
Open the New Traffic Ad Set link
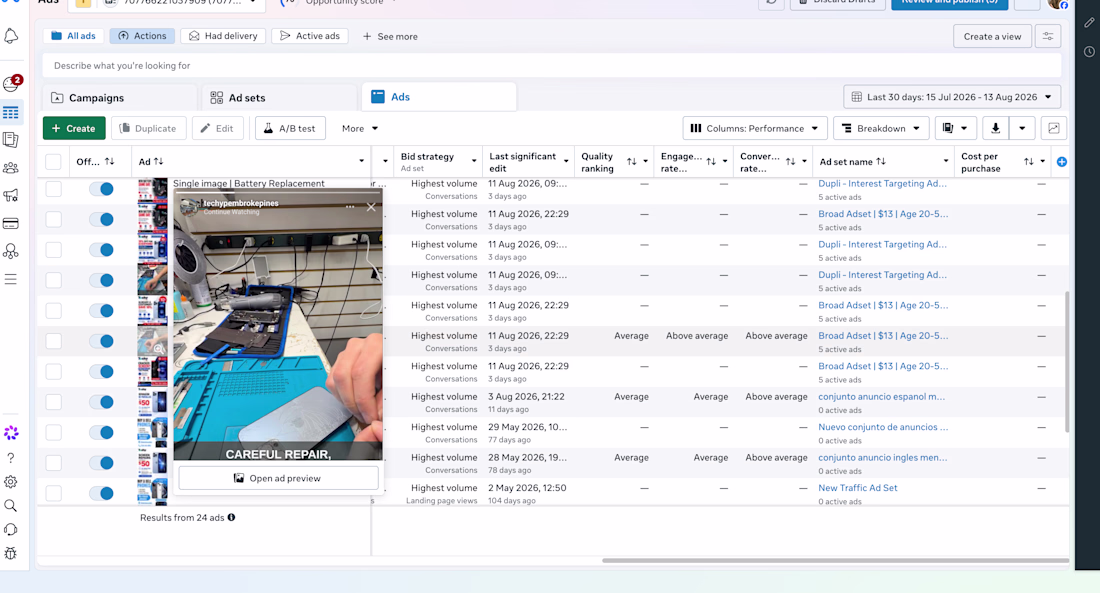coord(857,488)
